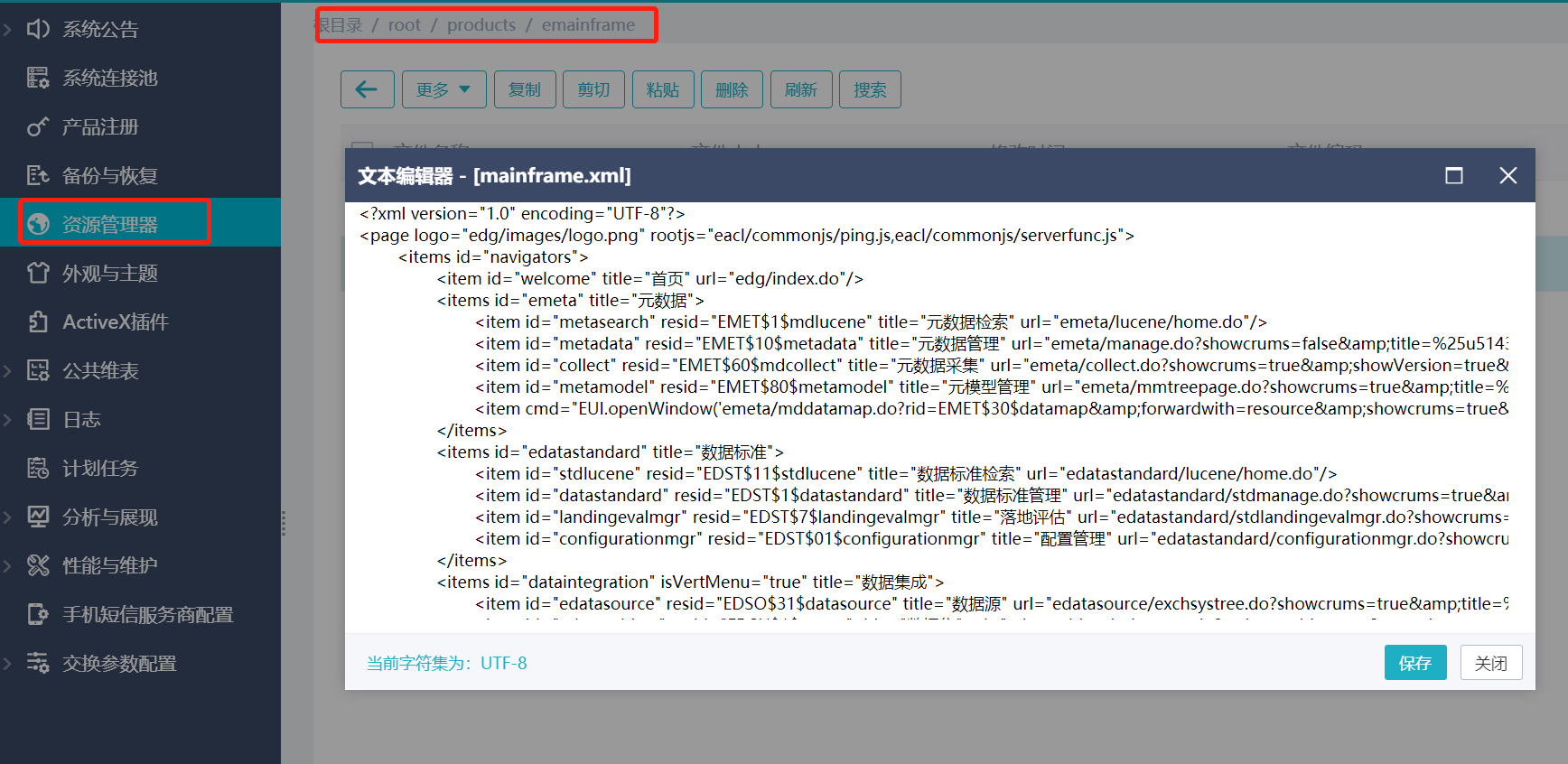This screenshot has width=1568, height=764.
Task: Click the 计划任务 sidebar icon
Action: (x=38, y=468)
